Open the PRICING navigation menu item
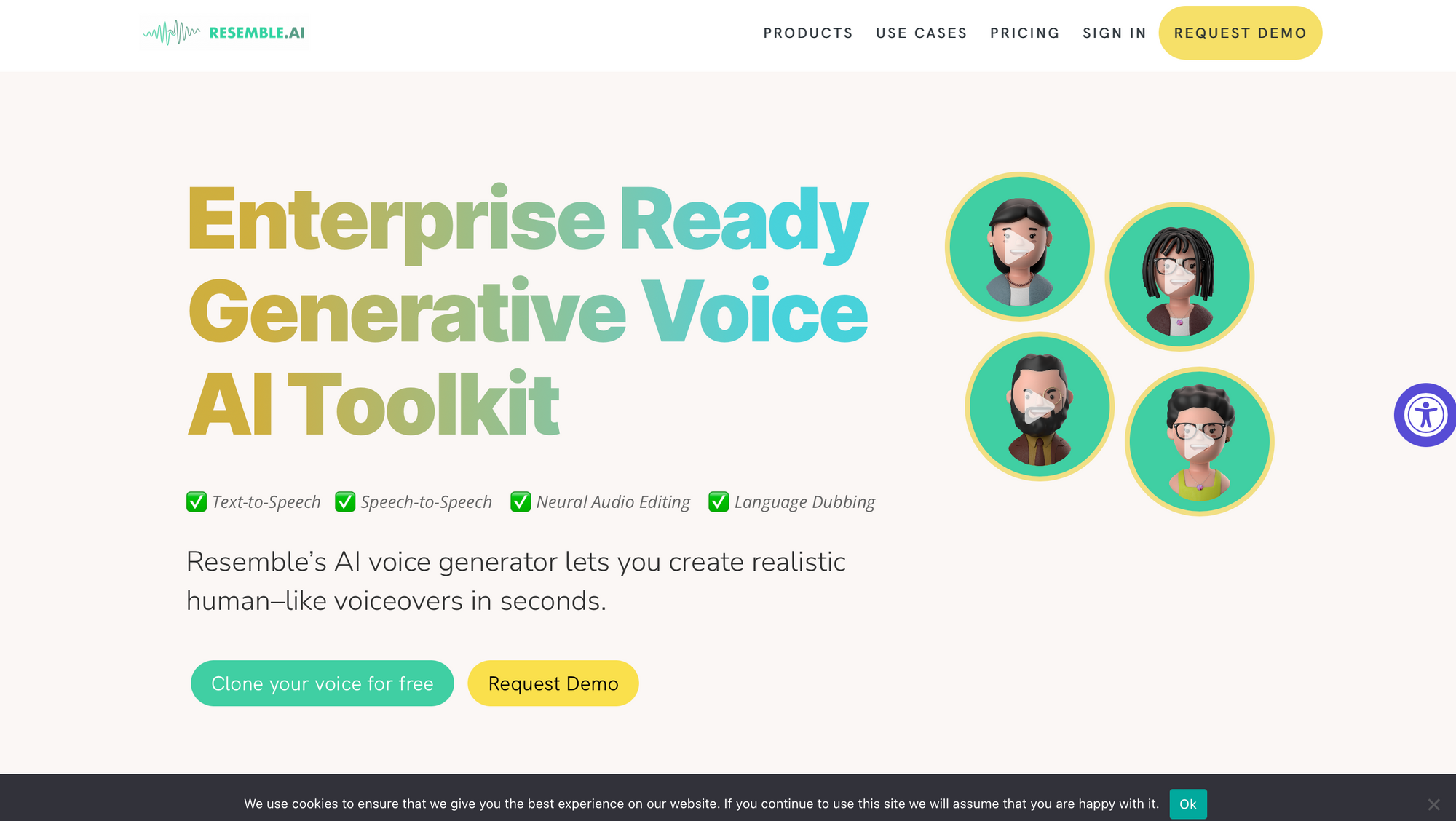Screen dimensions: 1456x821 click(x=1025, y=33)
